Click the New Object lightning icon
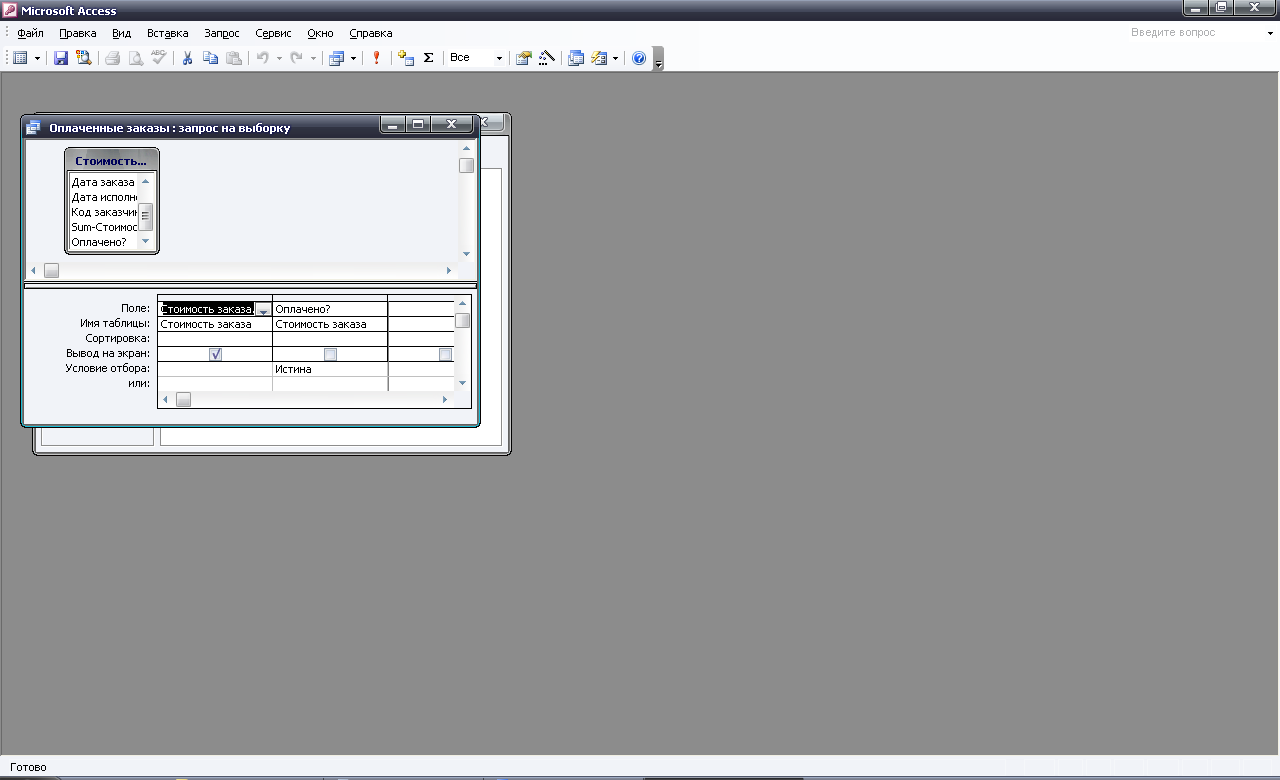Viewport: 1280px width, 780px height. point(599,58)
